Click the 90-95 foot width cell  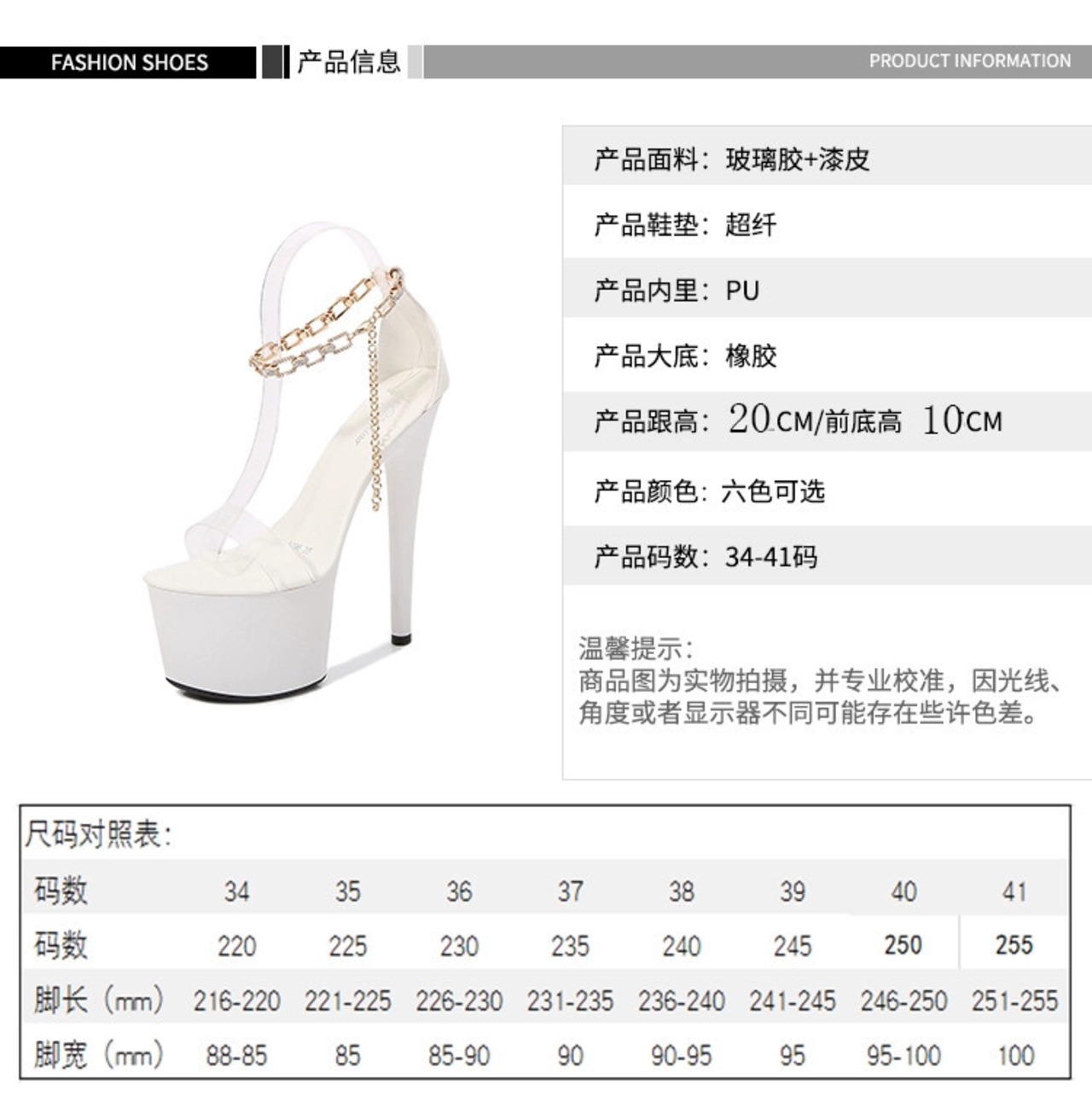(681, 1056)
